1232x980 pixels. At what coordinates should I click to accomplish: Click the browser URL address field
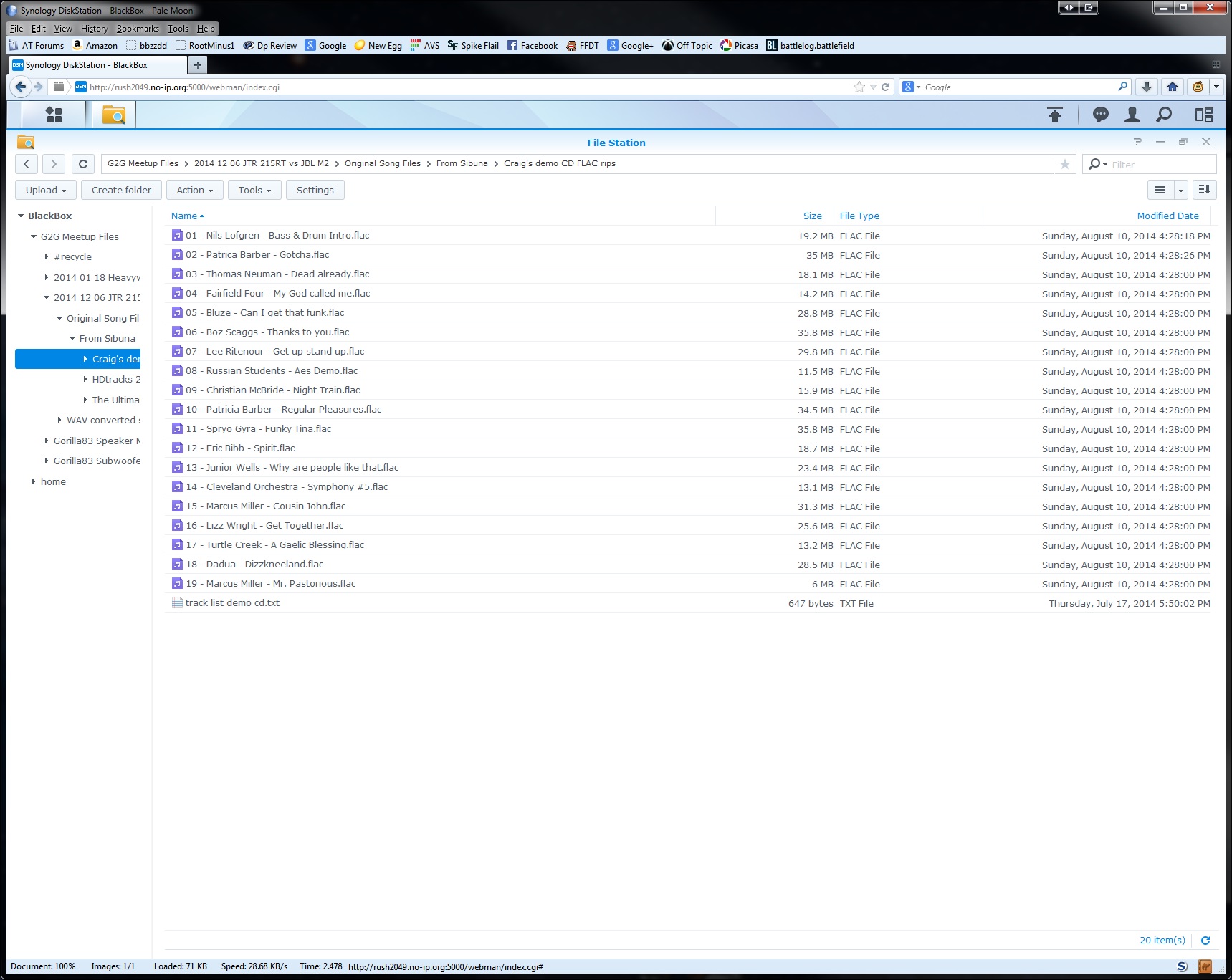point(466,87)
